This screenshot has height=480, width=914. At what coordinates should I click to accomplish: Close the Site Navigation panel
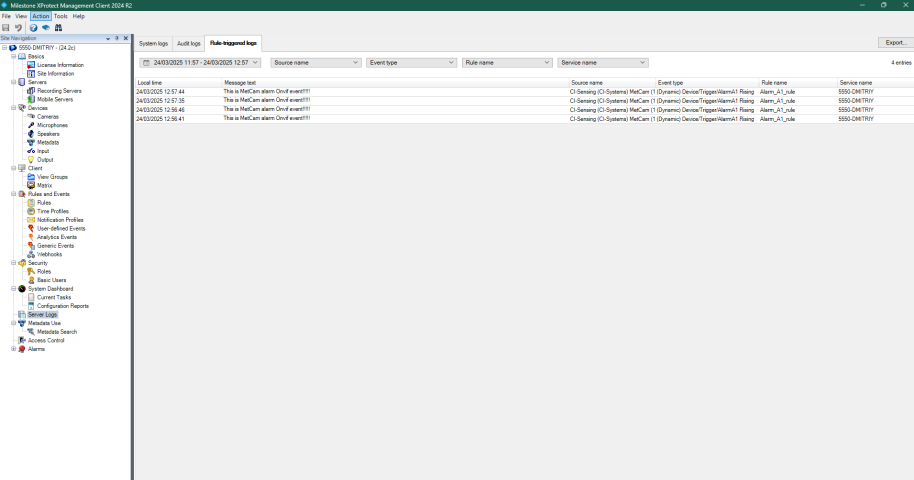pos(125,38)
